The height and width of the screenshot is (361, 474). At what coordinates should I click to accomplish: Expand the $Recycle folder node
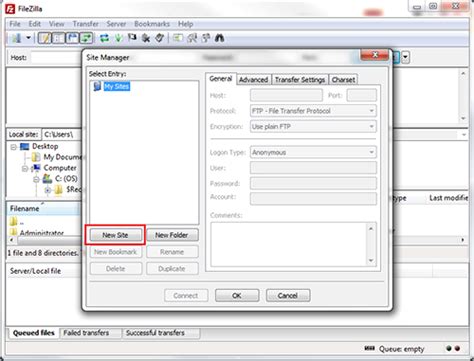click(x=48, y=190)
